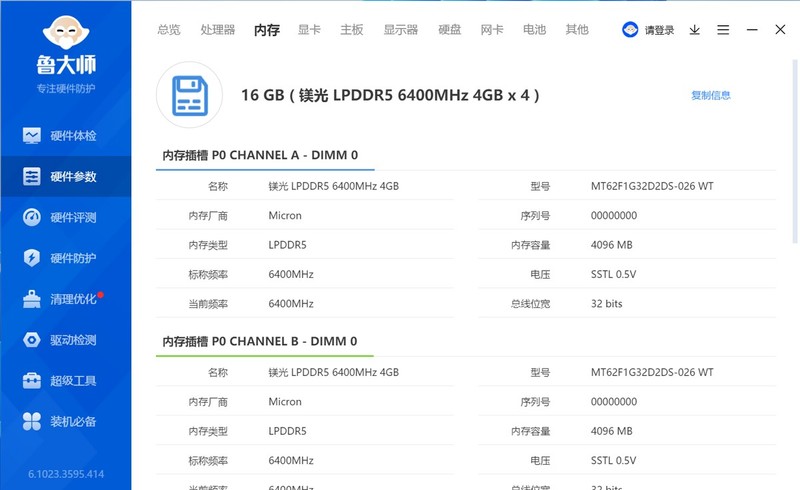This screenshot has width=800, height=490.
Task: Click Channel B 标称频率 value 6400MHz
Action: click(x=291, y=460)
